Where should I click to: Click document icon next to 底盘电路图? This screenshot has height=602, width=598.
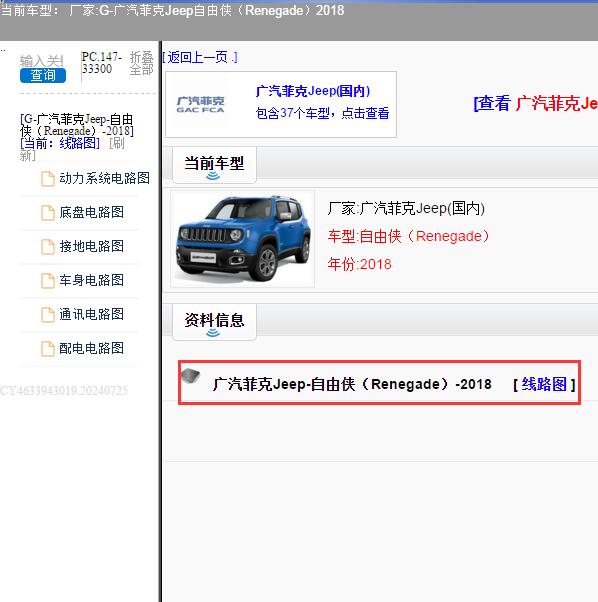(48, 213)
